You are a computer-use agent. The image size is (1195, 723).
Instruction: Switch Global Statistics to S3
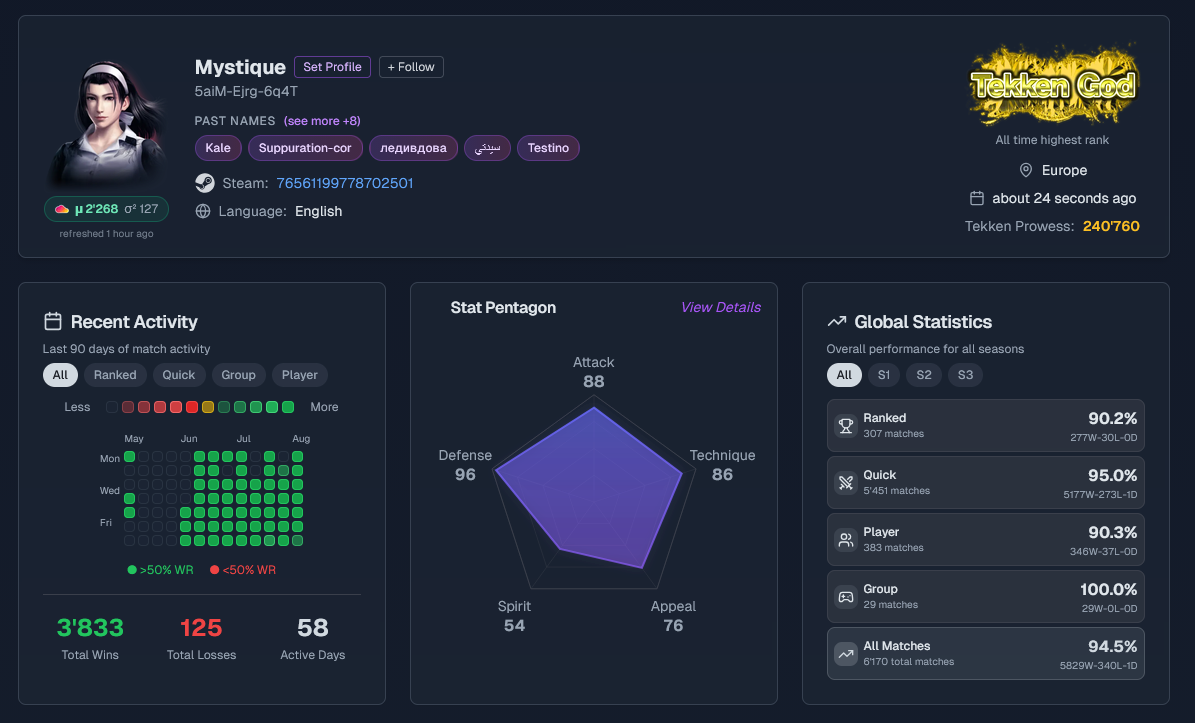[965, 375]
